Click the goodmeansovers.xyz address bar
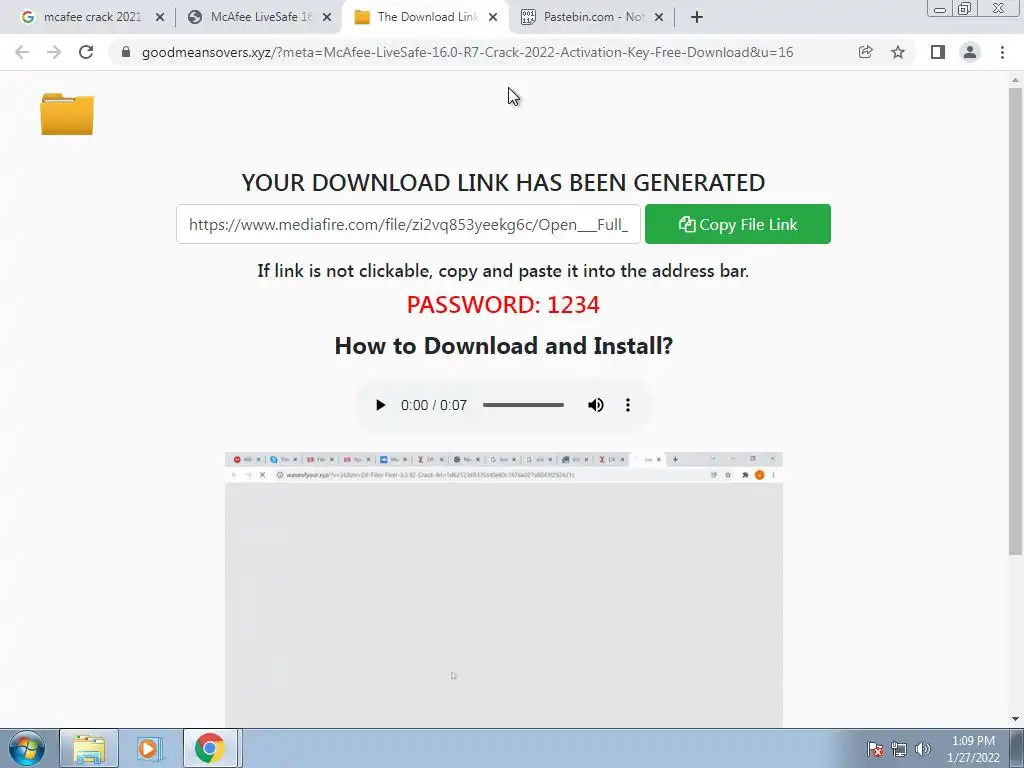The height and width of the screenshot is (768, 1024). tap(467, 52)
